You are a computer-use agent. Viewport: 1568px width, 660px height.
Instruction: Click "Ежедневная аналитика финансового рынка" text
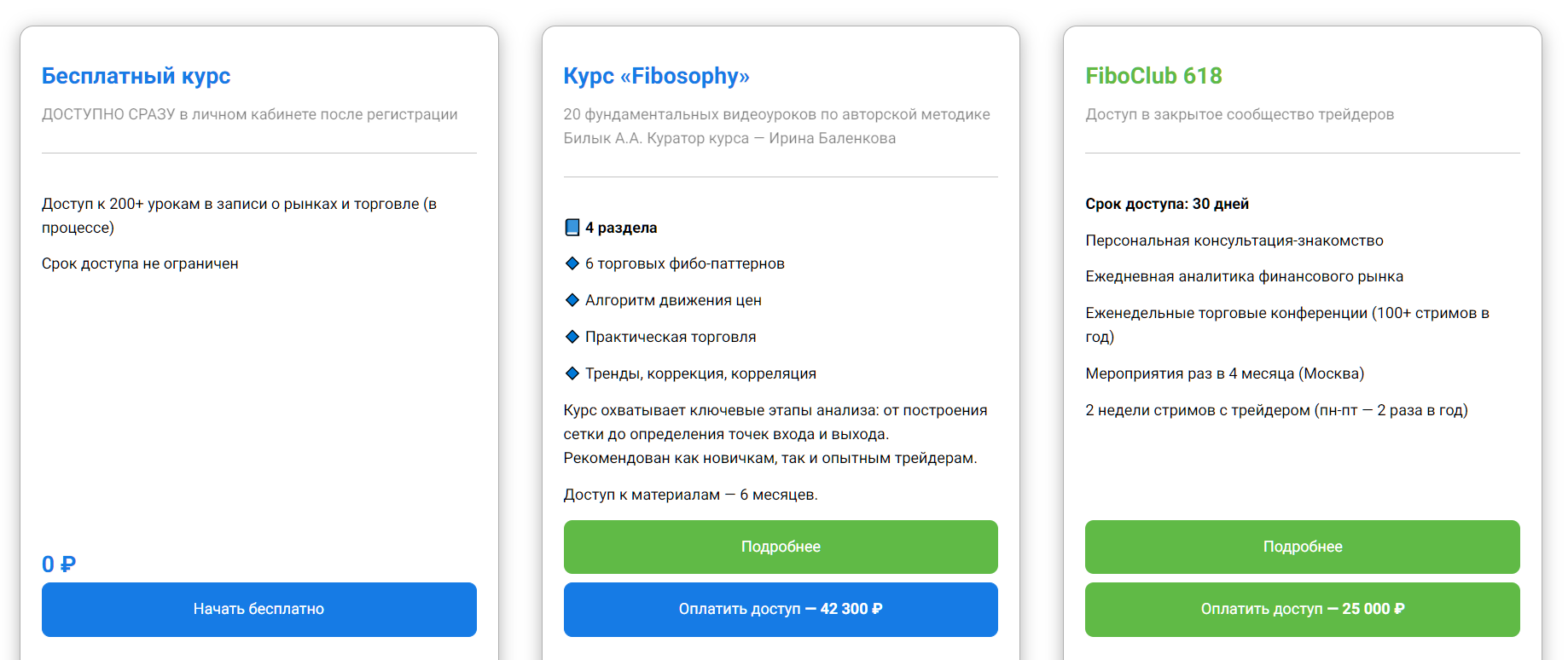[1244, 276]
